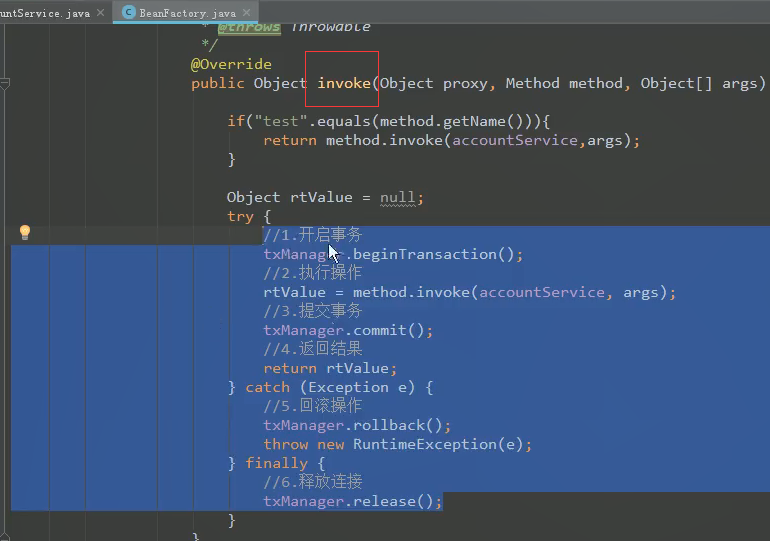Click 'return rtValue;' statement

pyautogui.click(x=330, y=368)
